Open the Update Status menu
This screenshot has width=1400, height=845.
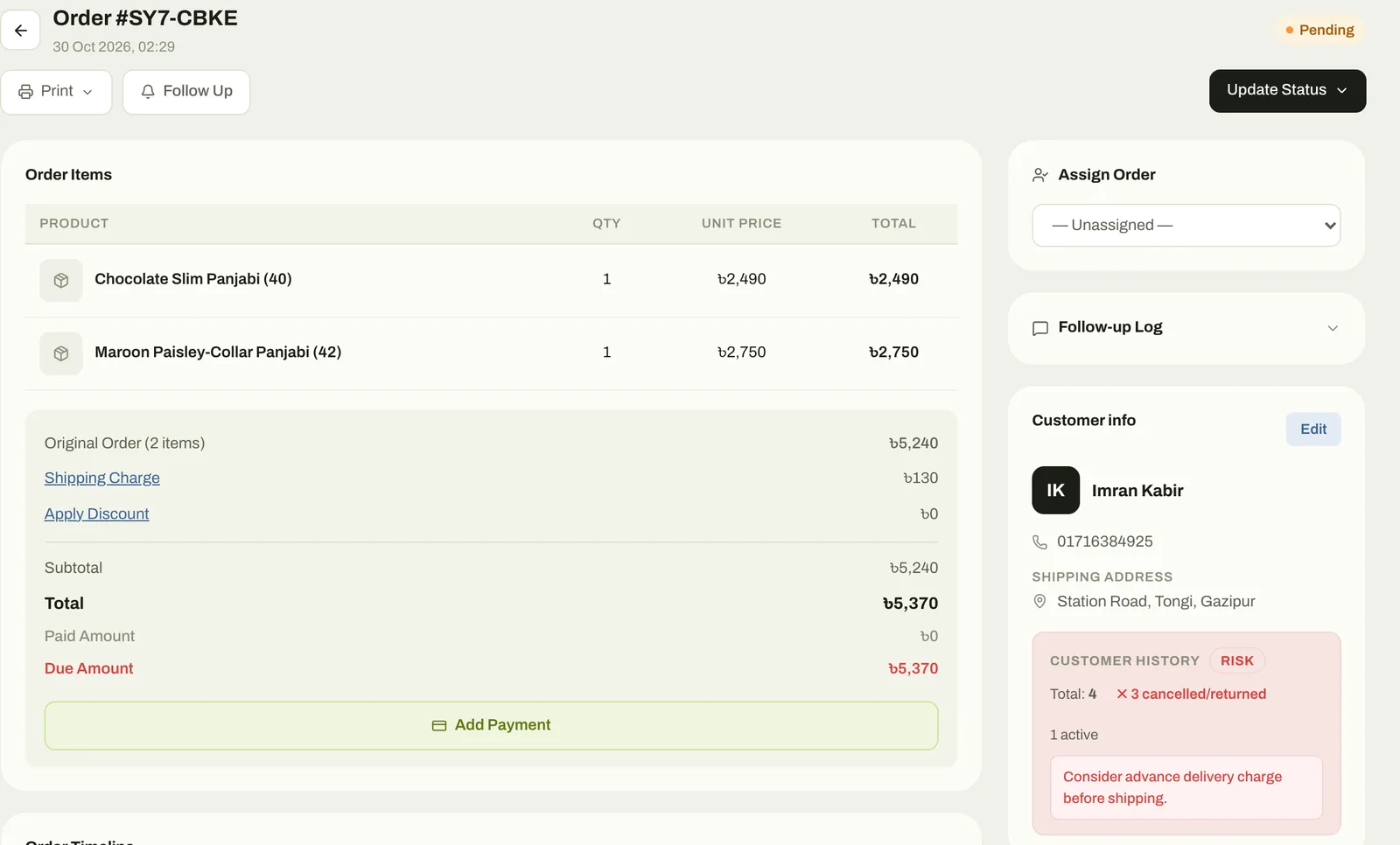(1287, 90)
